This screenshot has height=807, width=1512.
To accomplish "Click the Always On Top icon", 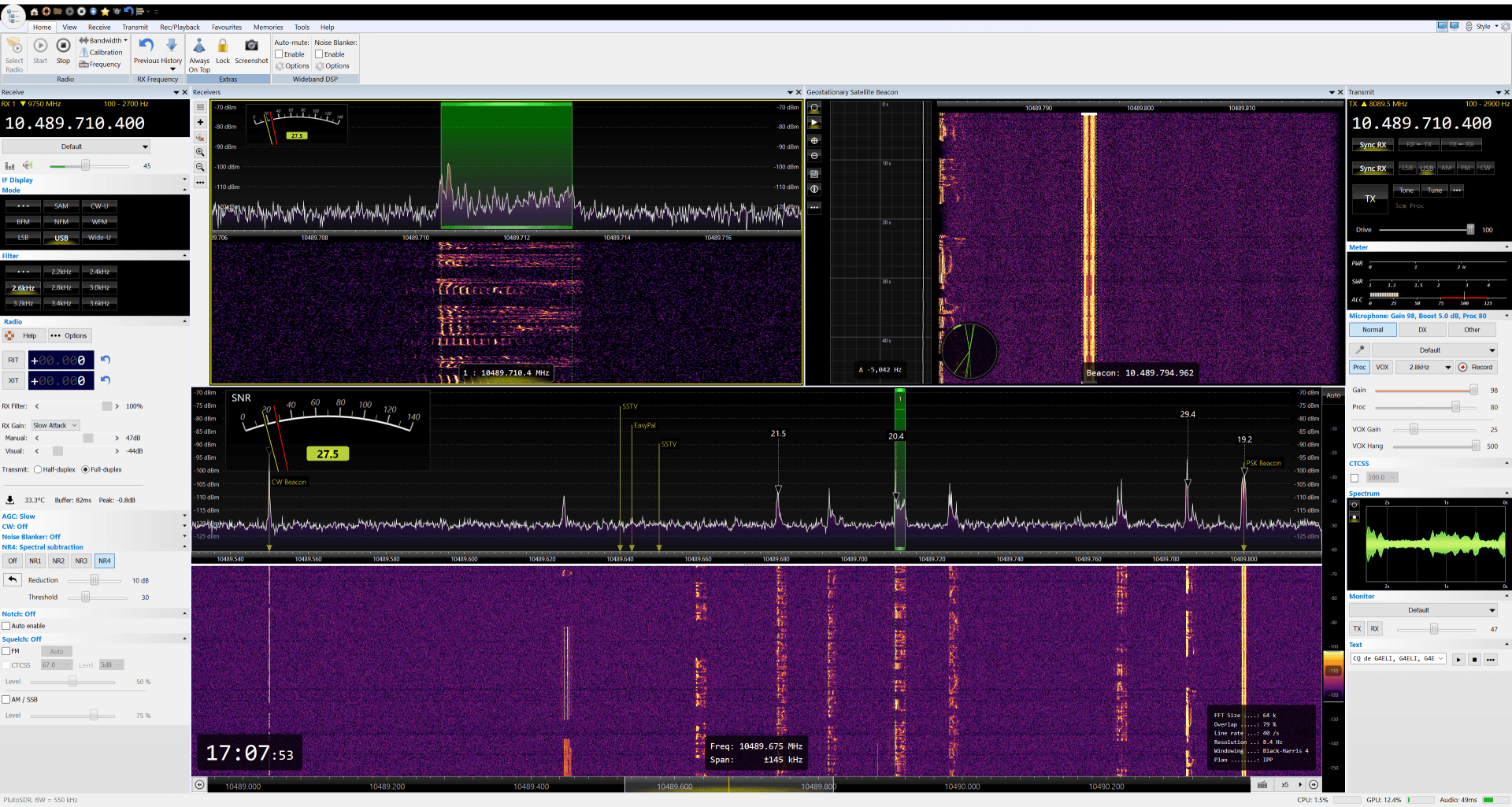I will click(x=199, y=46).
